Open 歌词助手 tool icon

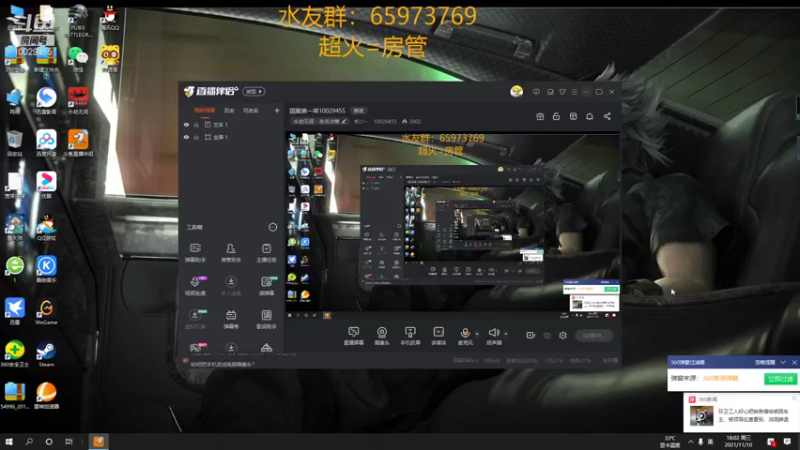[266, 319]
